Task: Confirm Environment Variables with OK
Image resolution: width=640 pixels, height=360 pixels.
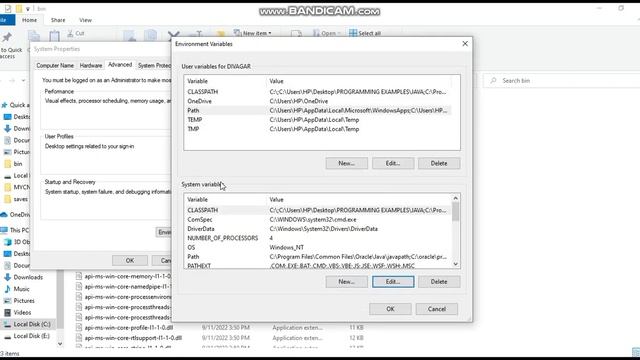Action: (390, 309)
